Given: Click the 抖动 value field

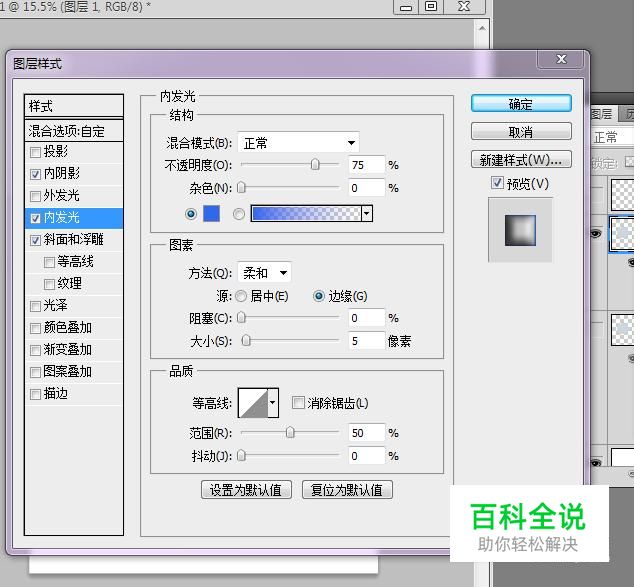Looking at the screenshot, I should (366, 456).
